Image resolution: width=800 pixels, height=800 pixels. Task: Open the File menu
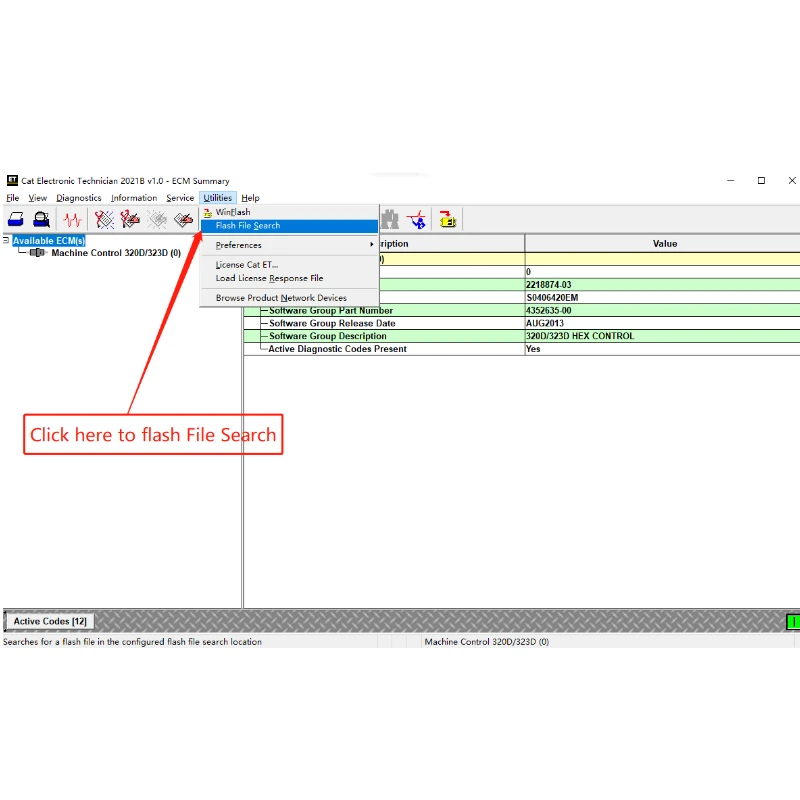pyautogui.click(x=13, y=198)
